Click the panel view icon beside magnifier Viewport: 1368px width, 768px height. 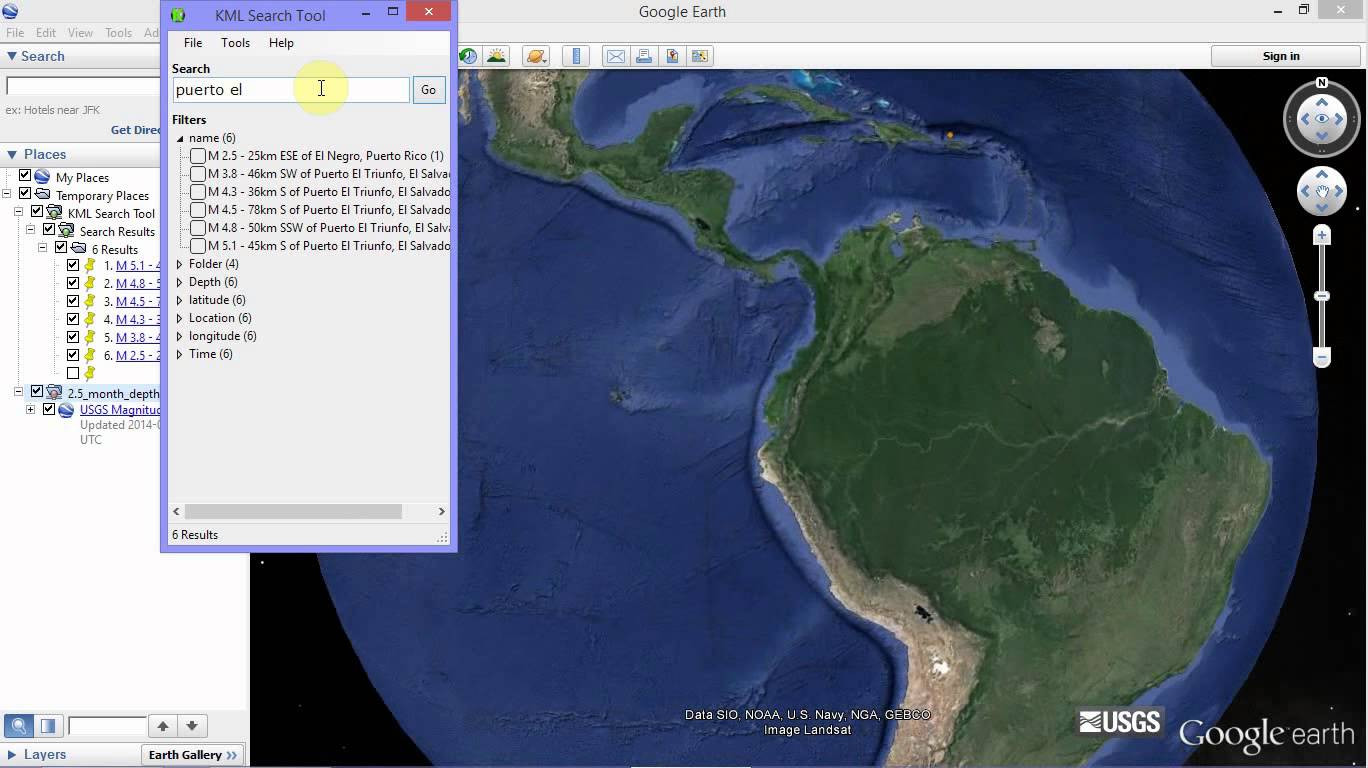[47, 726]
